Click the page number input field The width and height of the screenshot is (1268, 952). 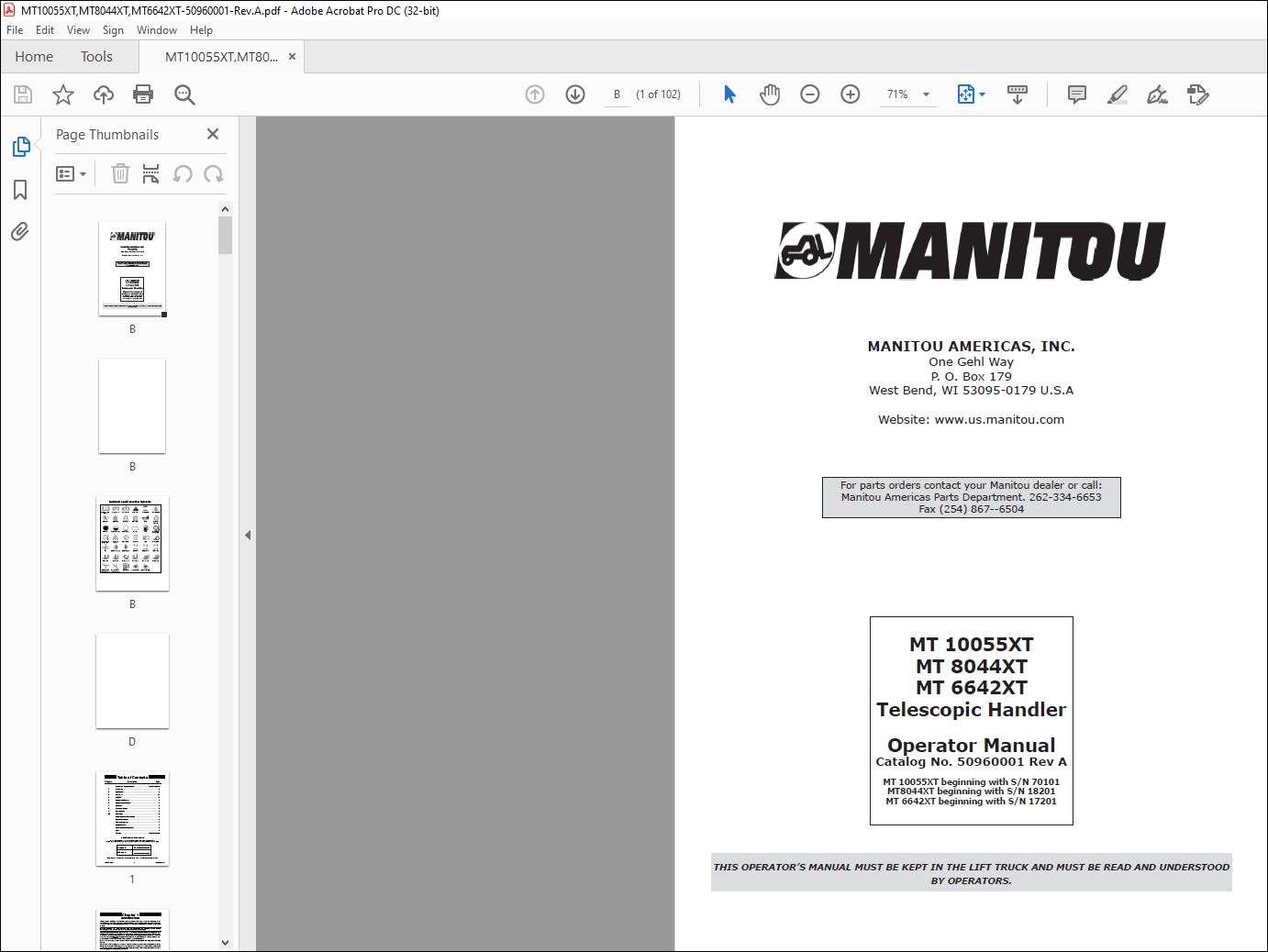pos(617,94)
